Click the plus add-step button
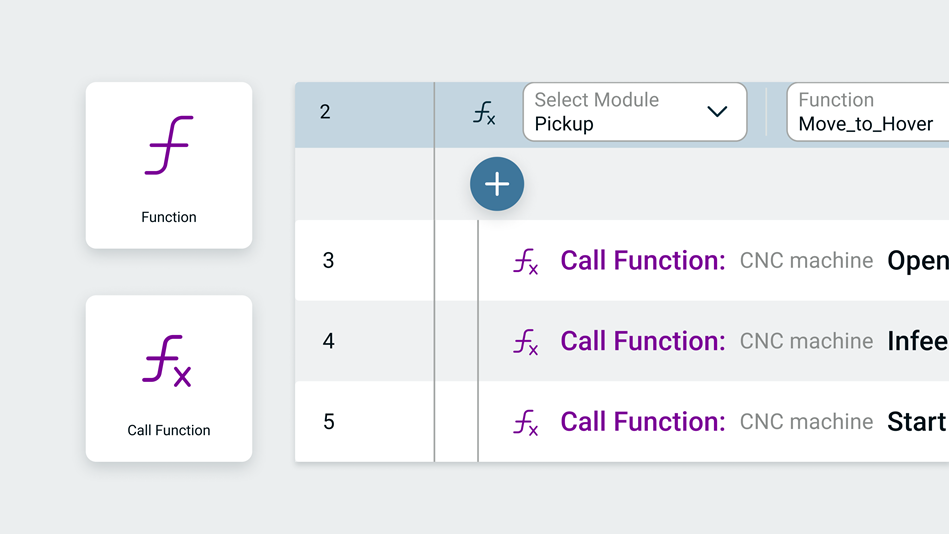 497,184
